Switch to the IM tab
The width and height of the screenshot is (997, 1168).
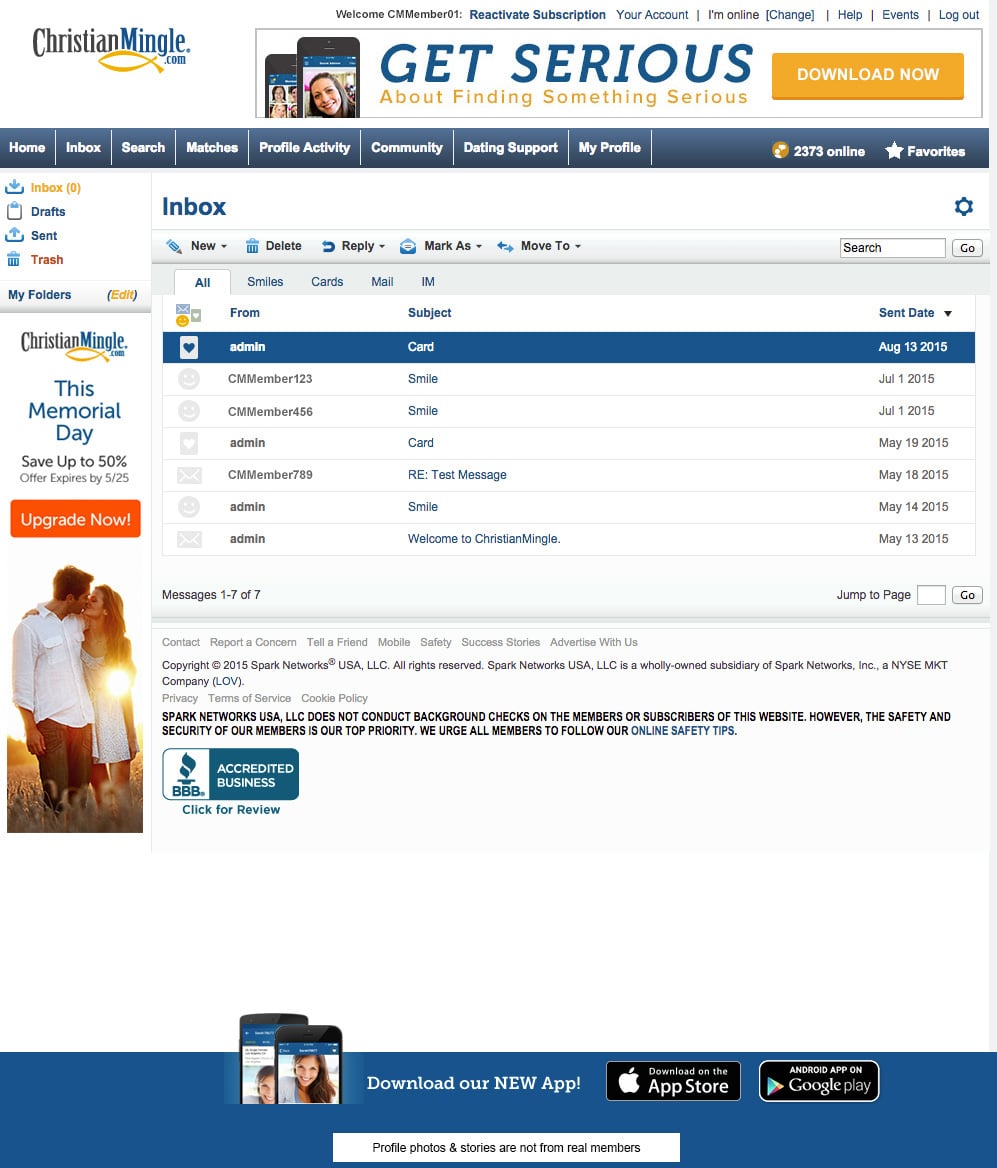tap(428, 282)
